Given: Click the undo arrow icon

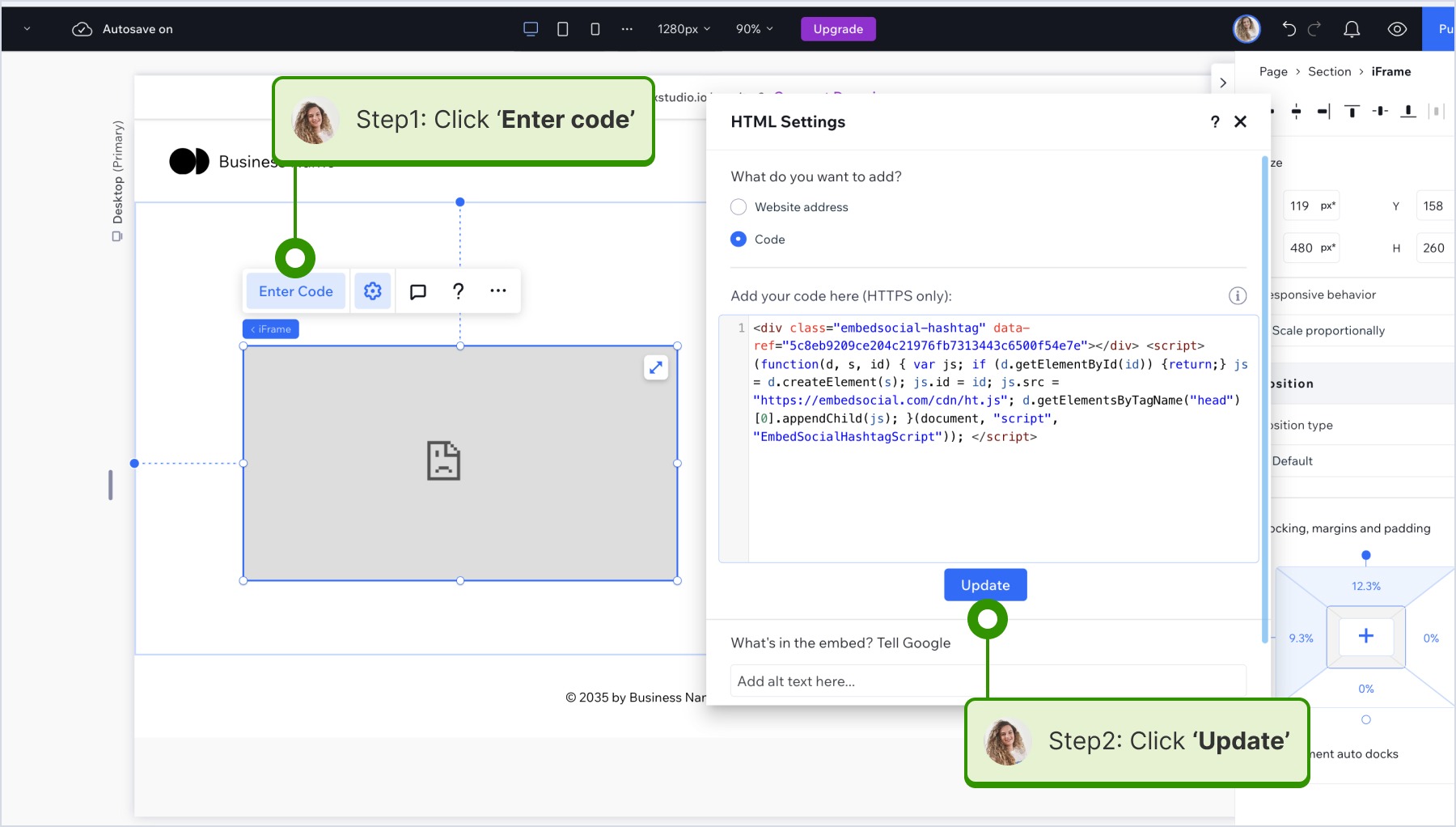Looking at the screenshot, I should [x=1289, y=29].
